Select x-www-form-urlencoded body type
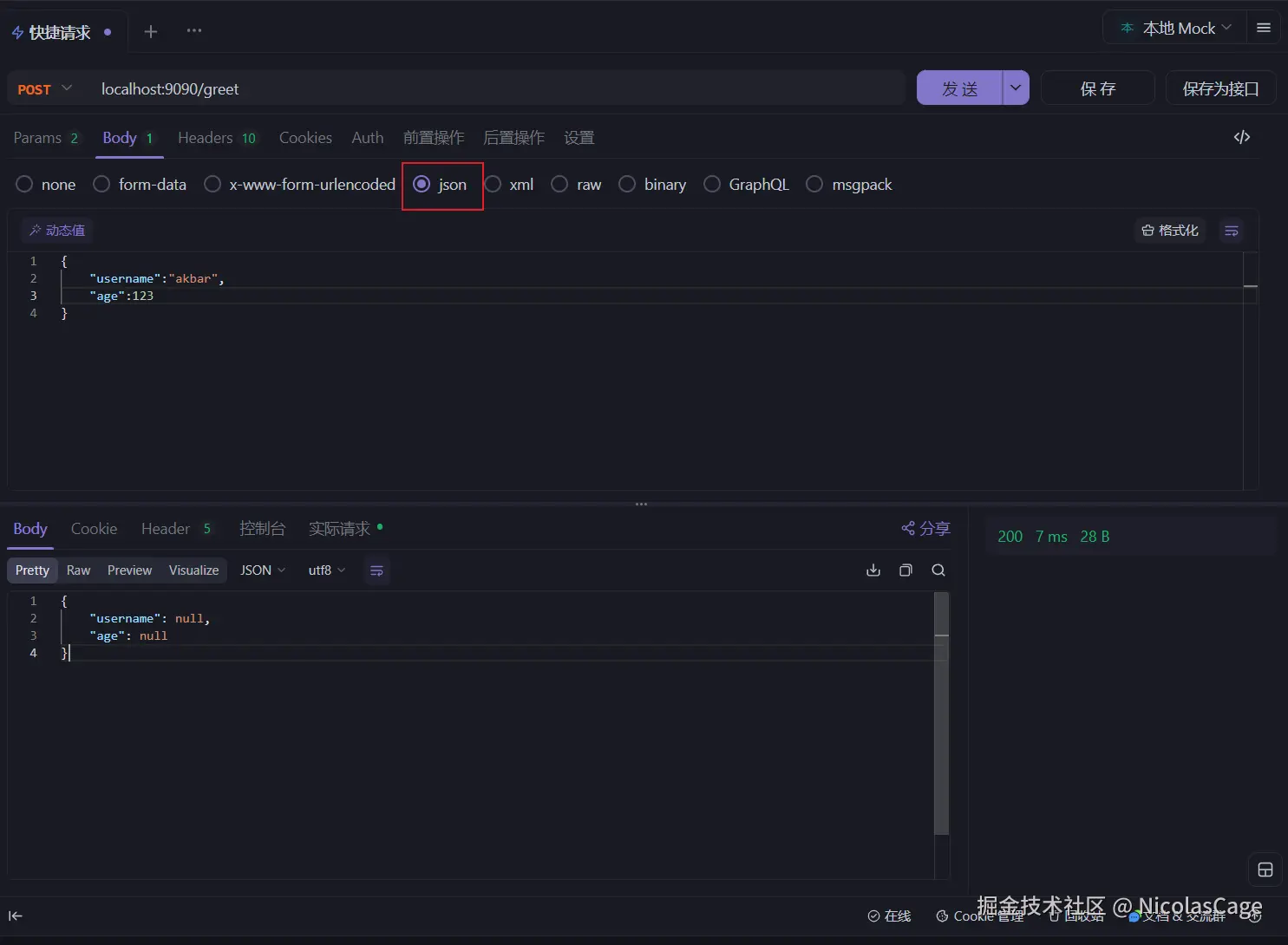This screenshot has width=1288, height=945. pos(299,185)
